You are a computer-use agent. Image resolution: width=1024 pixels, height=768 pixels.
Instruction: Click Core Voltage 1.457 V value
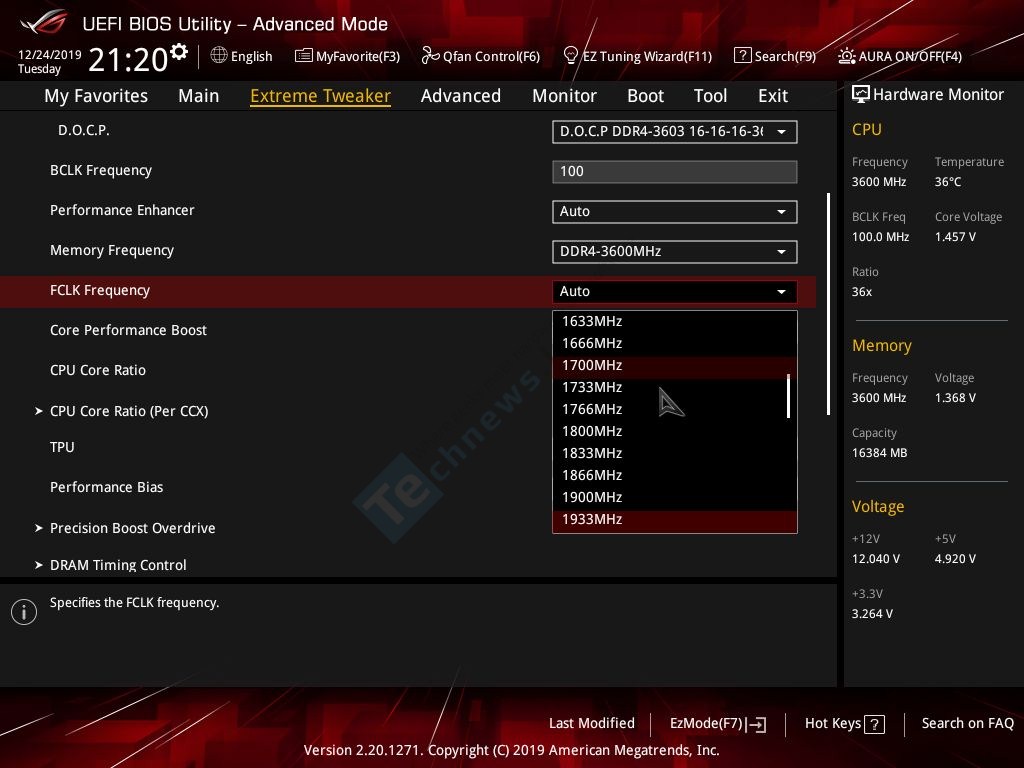[x=955, y=237]
